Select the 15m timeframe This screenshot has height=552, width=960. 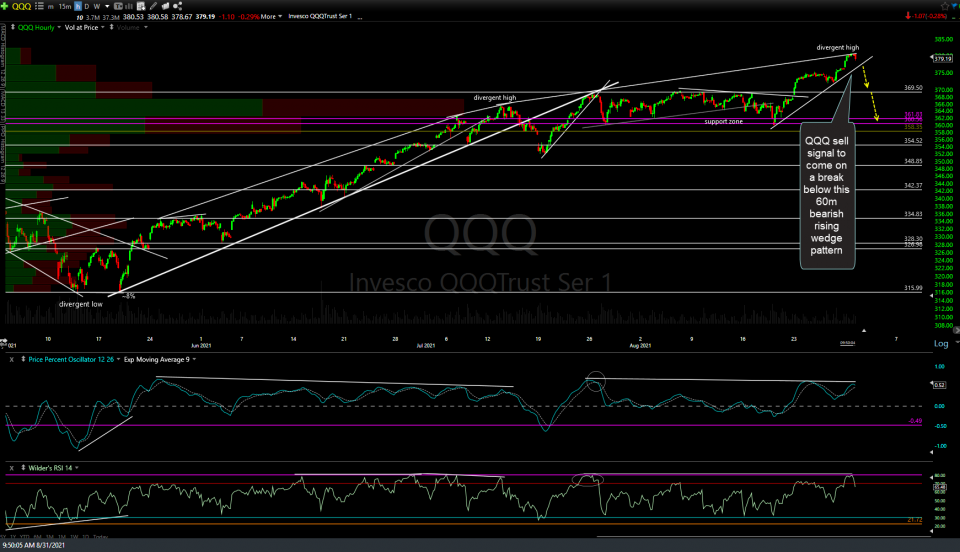click(65, 7)
